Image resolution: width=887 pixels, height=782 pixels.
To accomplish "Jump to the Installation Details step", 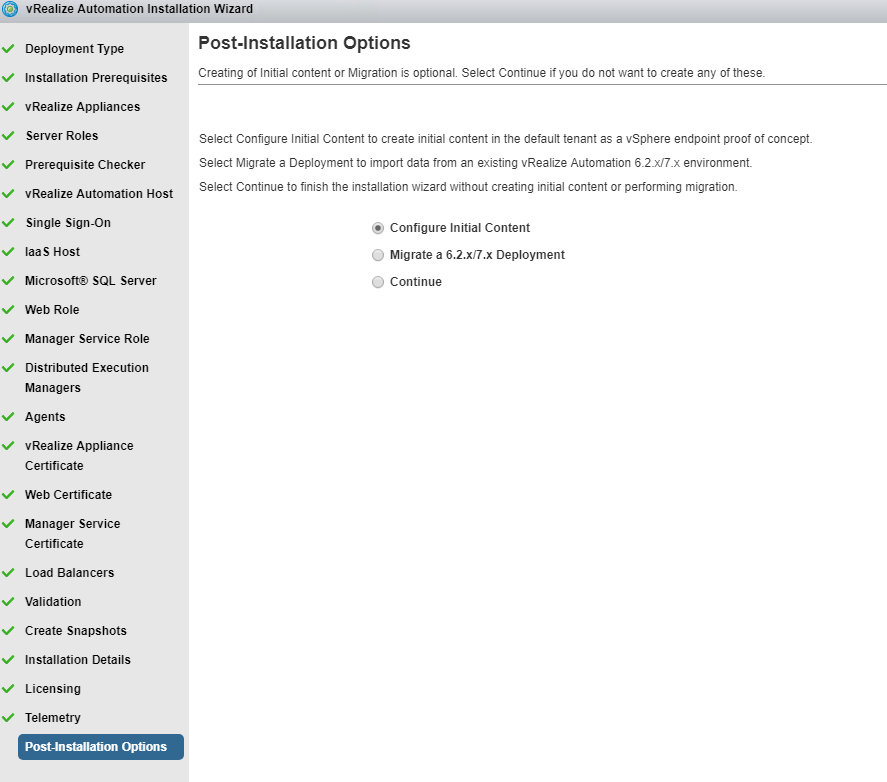I will (x=77, y=660).
